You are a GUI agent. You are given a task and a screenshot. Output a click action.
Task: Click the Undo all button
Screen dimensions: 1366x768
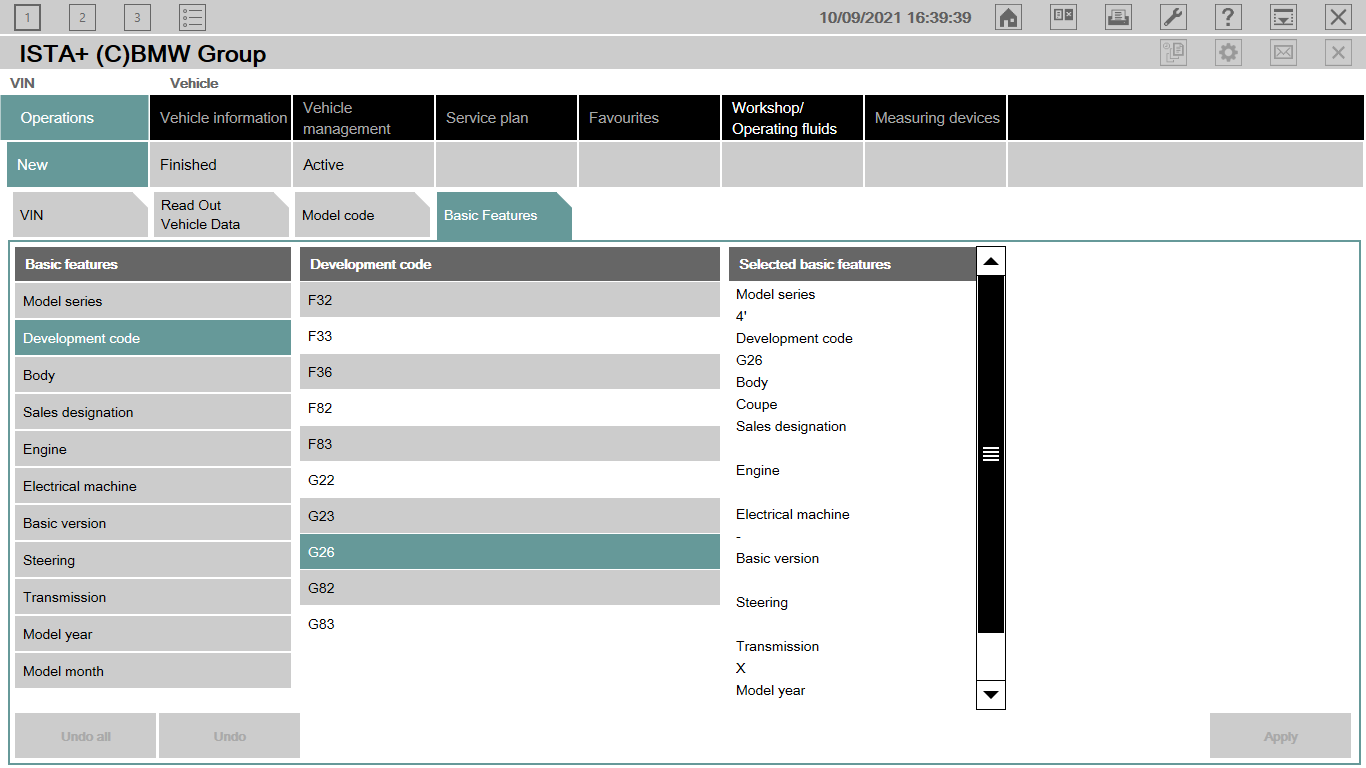(86, 736)
